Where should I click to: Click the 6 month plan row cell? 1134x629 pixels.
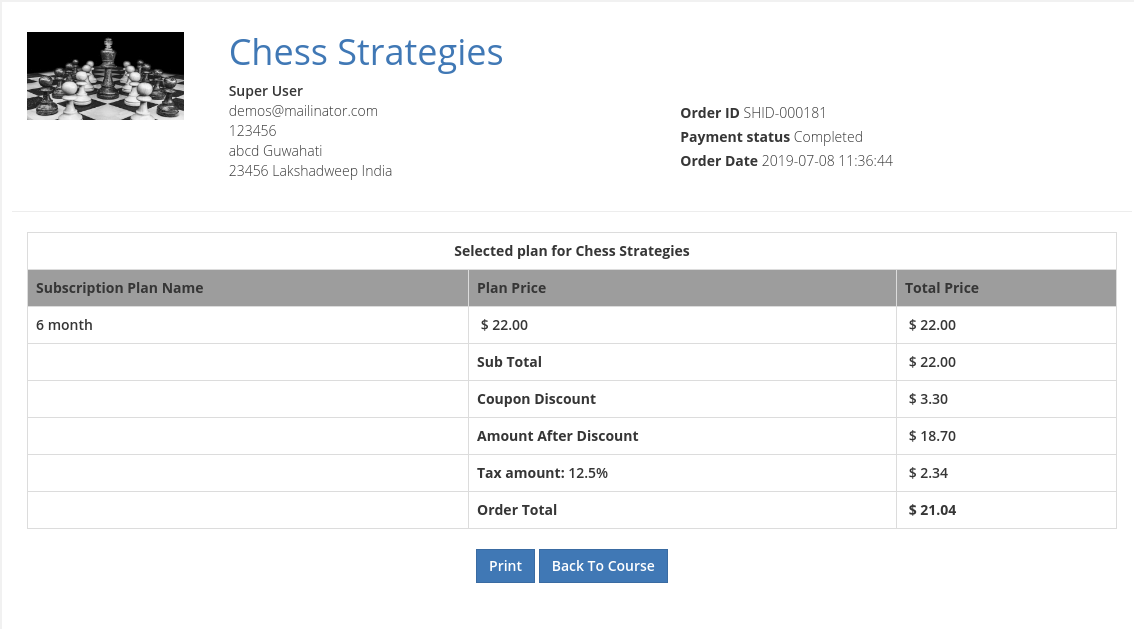pos(65,325)
